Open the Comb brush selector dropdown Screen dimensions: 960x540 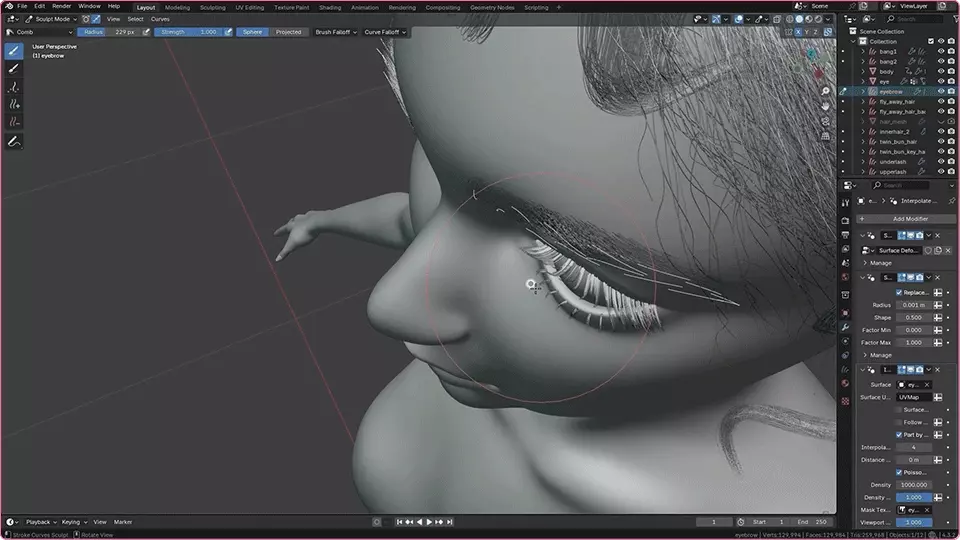[x=39, y=32]
